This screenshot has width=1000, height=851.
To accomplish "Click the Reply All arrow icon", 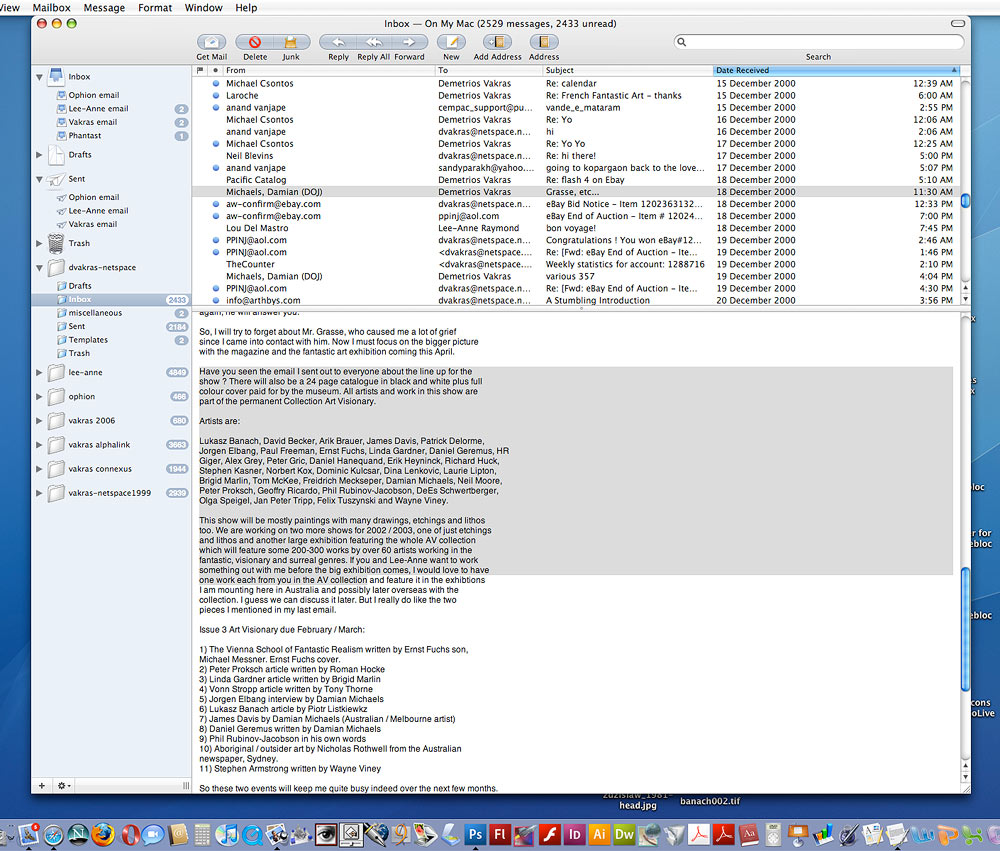I will [373, 42].
